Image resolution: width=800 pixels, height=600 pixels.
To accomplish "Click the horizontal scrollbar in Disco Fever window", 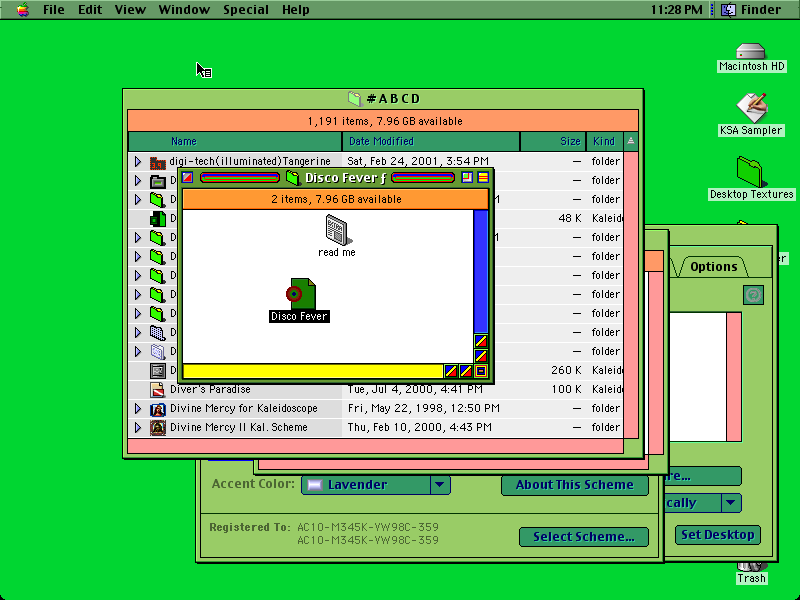I will [313, 371].
